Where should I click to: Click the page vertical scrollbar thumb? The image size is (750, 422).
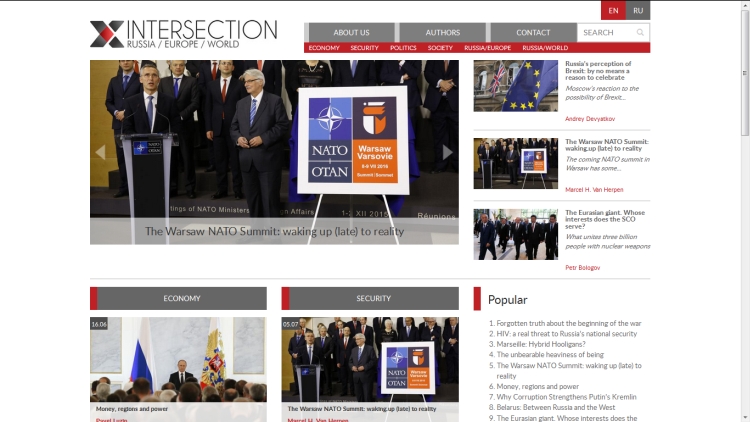click(x=745, y=73)
